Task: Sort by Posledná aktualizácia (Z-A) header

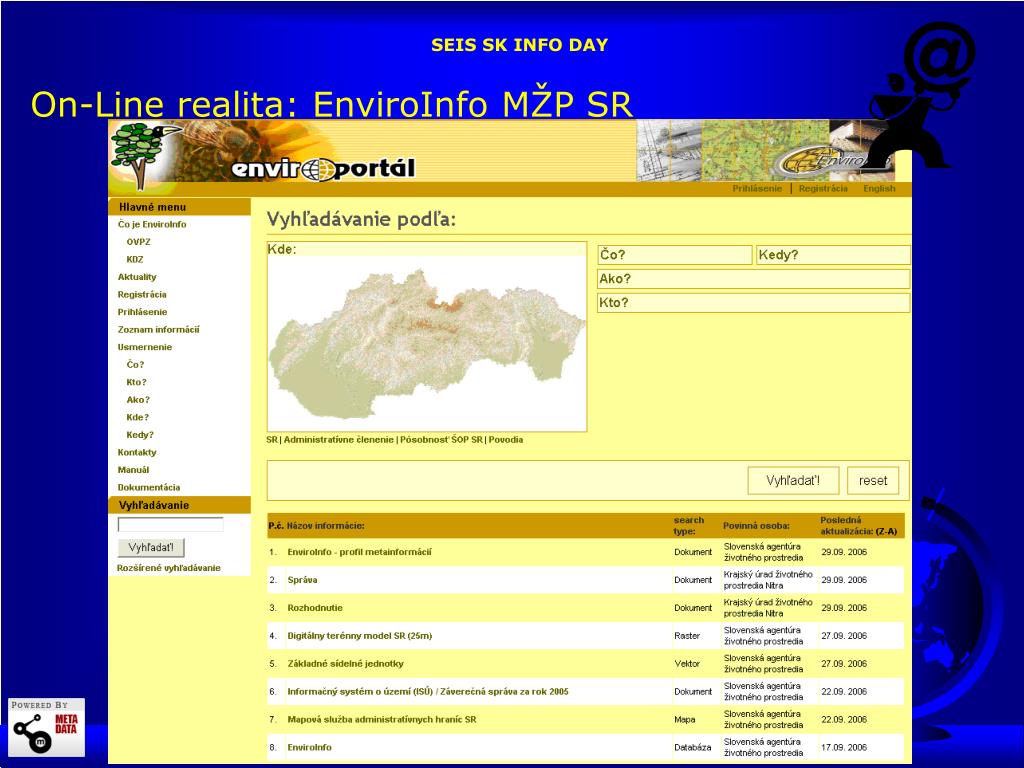Action: pyautogui.click(x=859, y=526)
